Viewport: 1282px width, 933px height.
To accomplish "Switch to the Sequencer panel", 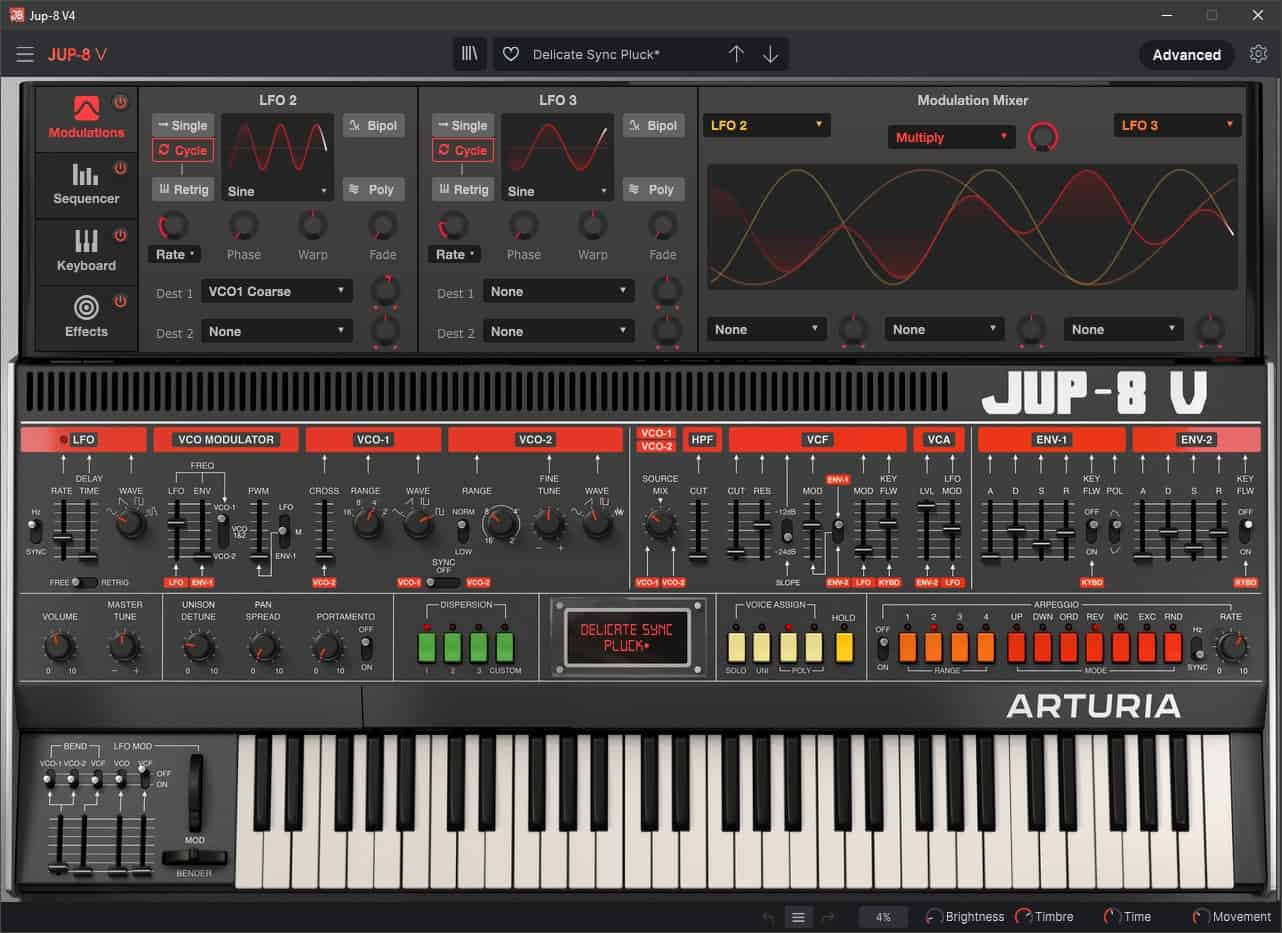I will click(x=86, y=184).
